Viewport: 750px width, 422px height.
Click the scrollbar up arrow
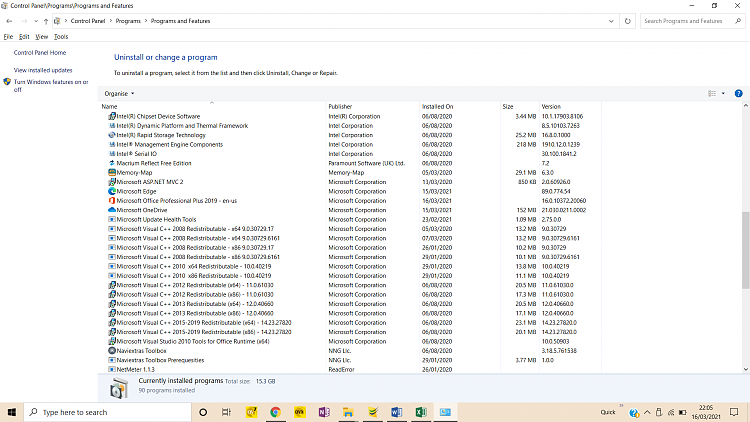[x=745, y=106]
